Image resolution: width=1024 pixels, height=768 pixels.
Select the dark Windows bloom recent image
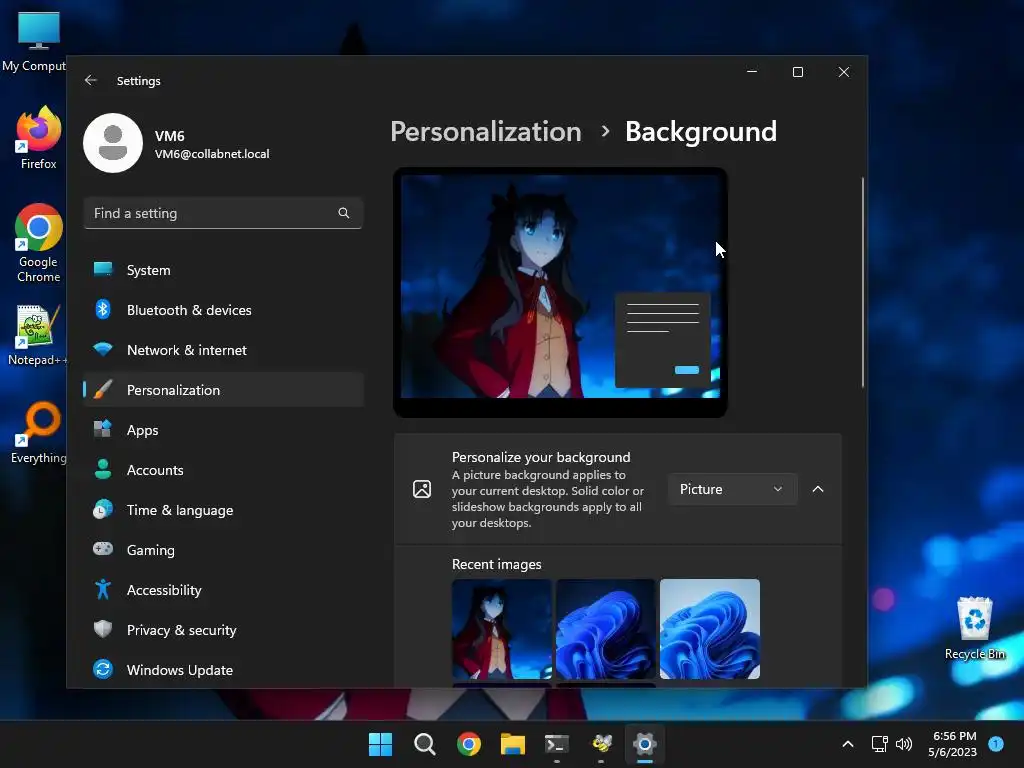pyautogui.click(x=605, y=629)
